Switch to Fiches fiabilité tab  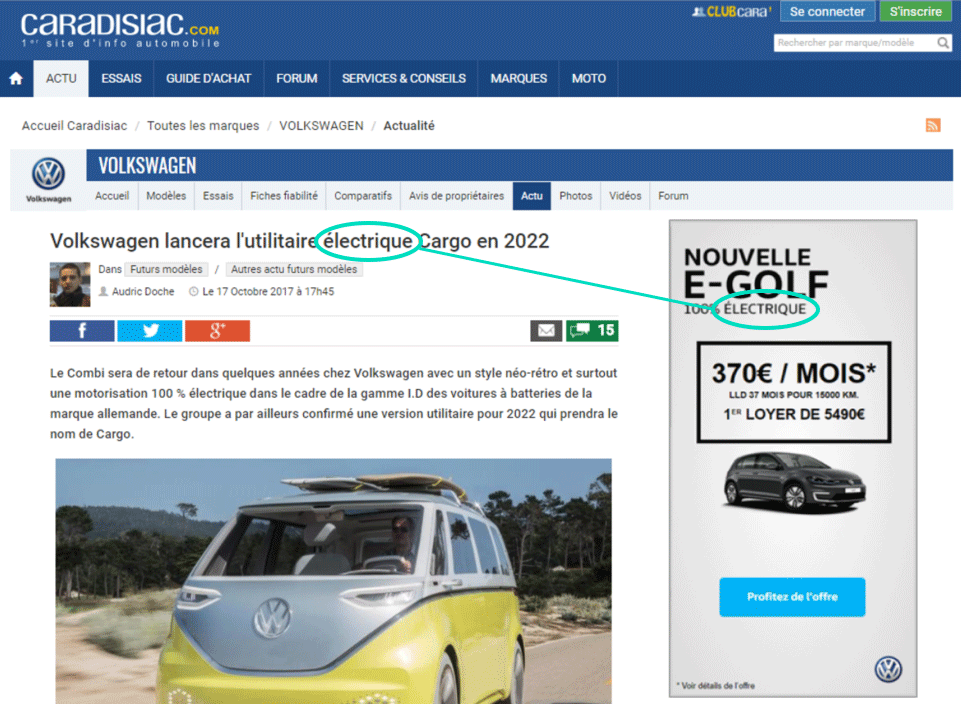tap(284, 196)
